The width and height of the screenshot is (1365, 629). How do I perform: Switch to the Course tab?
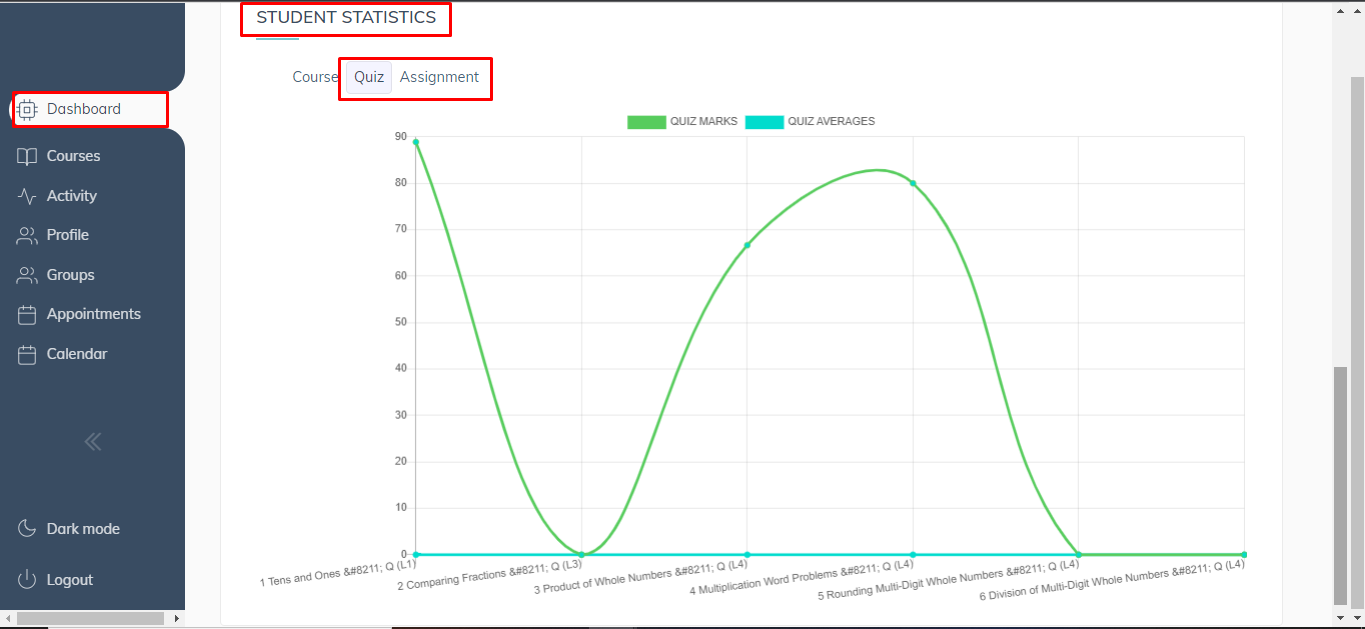(x=315, y=77)
